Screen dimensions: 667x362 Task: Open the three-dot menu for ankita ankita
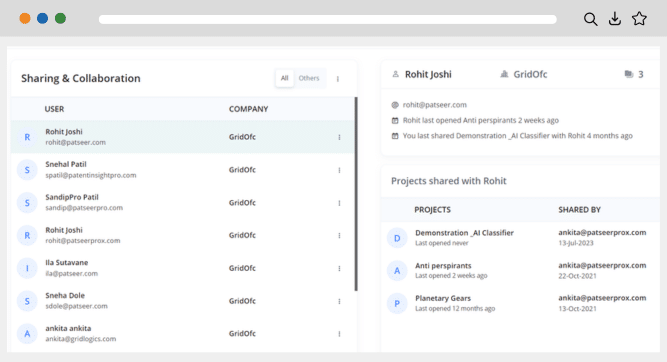pyautogui.click(x=339, y=334)
